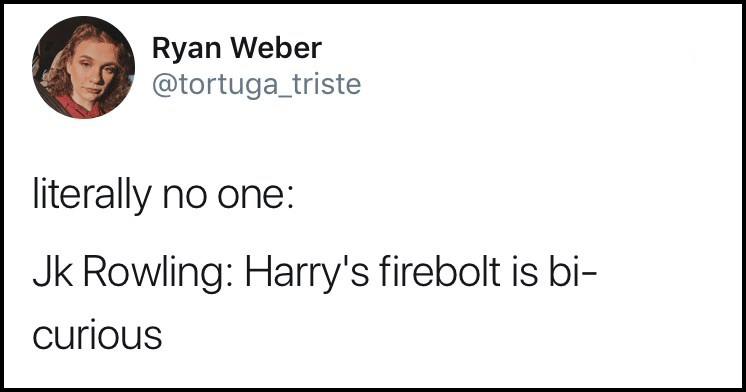This screenshot has width=746, height=392.
Task: Open the @tortuga_triste handle link
Action: pos(256,85)
